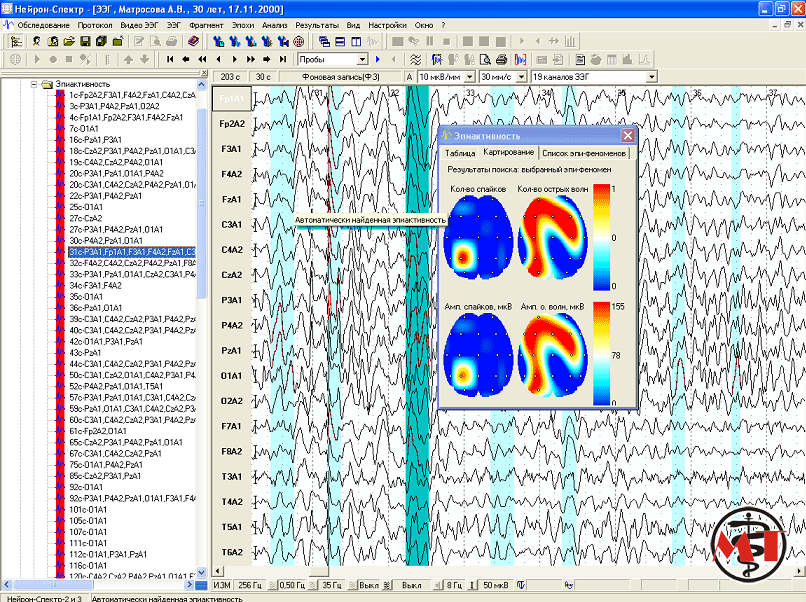Select tree item 31с-P3A1,Fp1A1,F3A1
The width and height of the screenshot is (806, 602).
[x=132, y=252]
